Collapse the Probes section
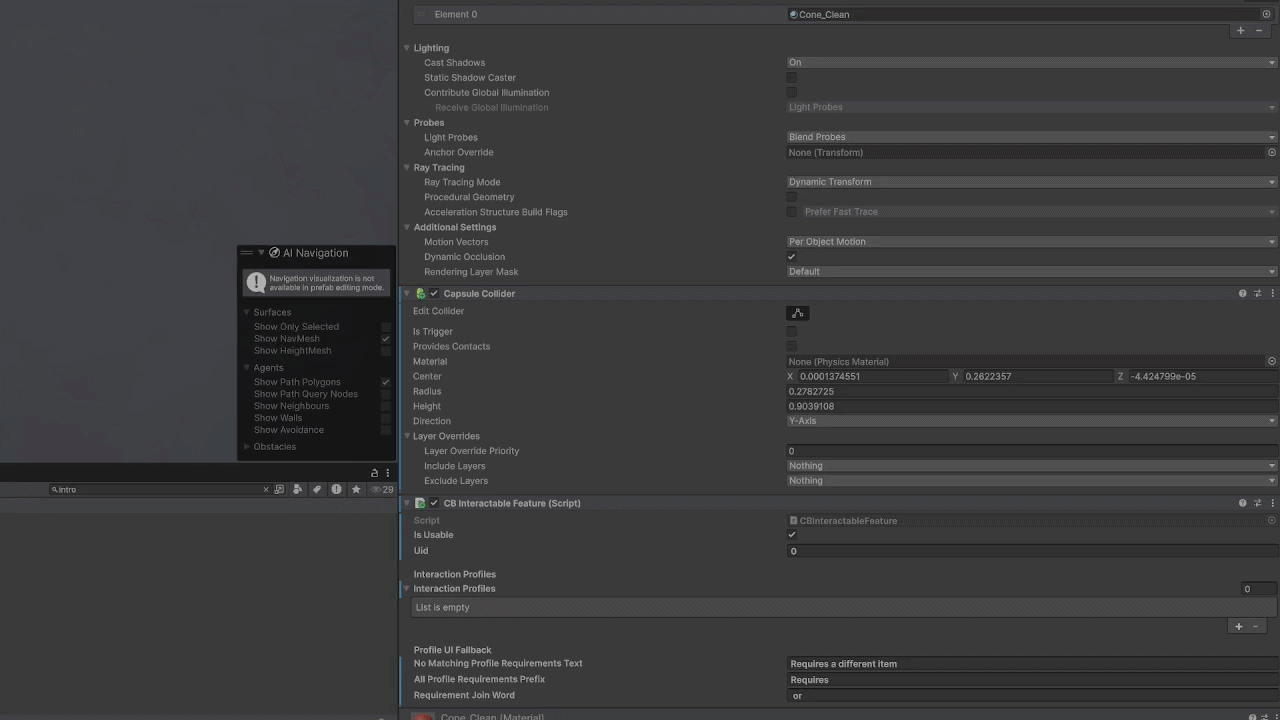 pyautogui.click(x=407, y=123)
